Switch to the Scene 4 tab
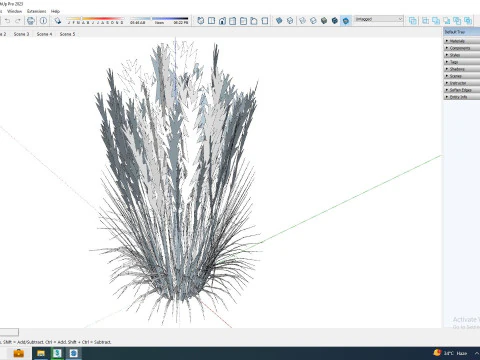This screenshot has height=360, width=480. pos(44,34)
